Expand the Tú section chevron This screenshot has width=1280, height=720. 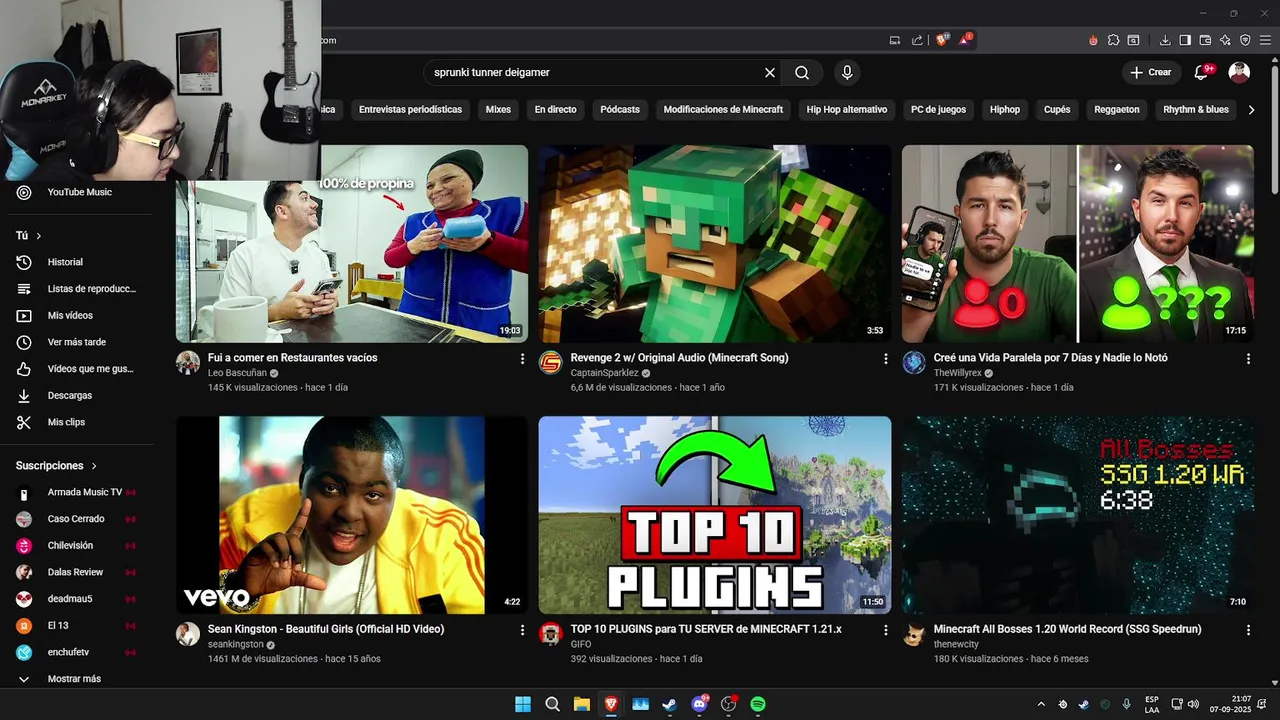point(39,236)
